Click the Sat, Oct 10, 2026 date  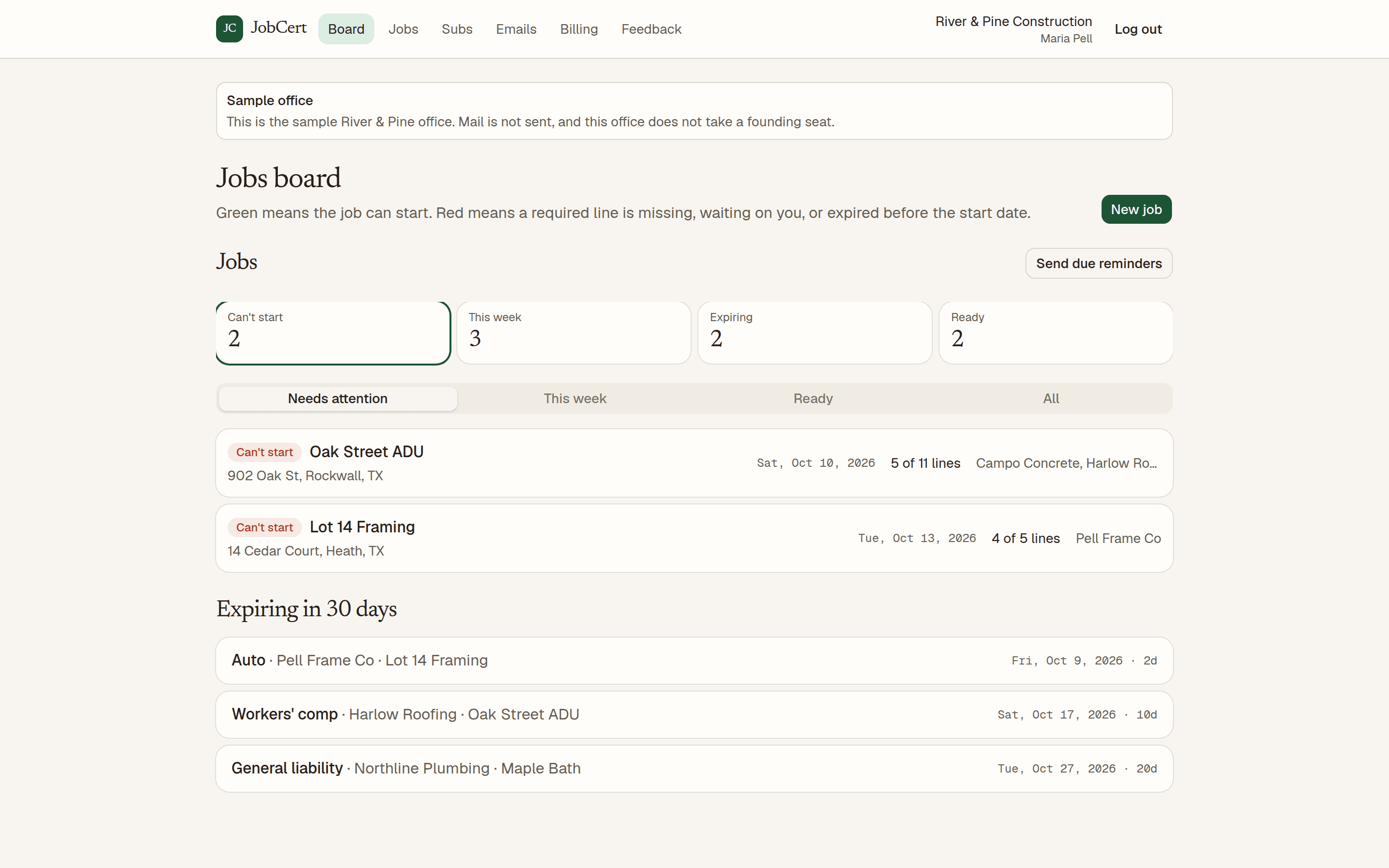(816, 463)
